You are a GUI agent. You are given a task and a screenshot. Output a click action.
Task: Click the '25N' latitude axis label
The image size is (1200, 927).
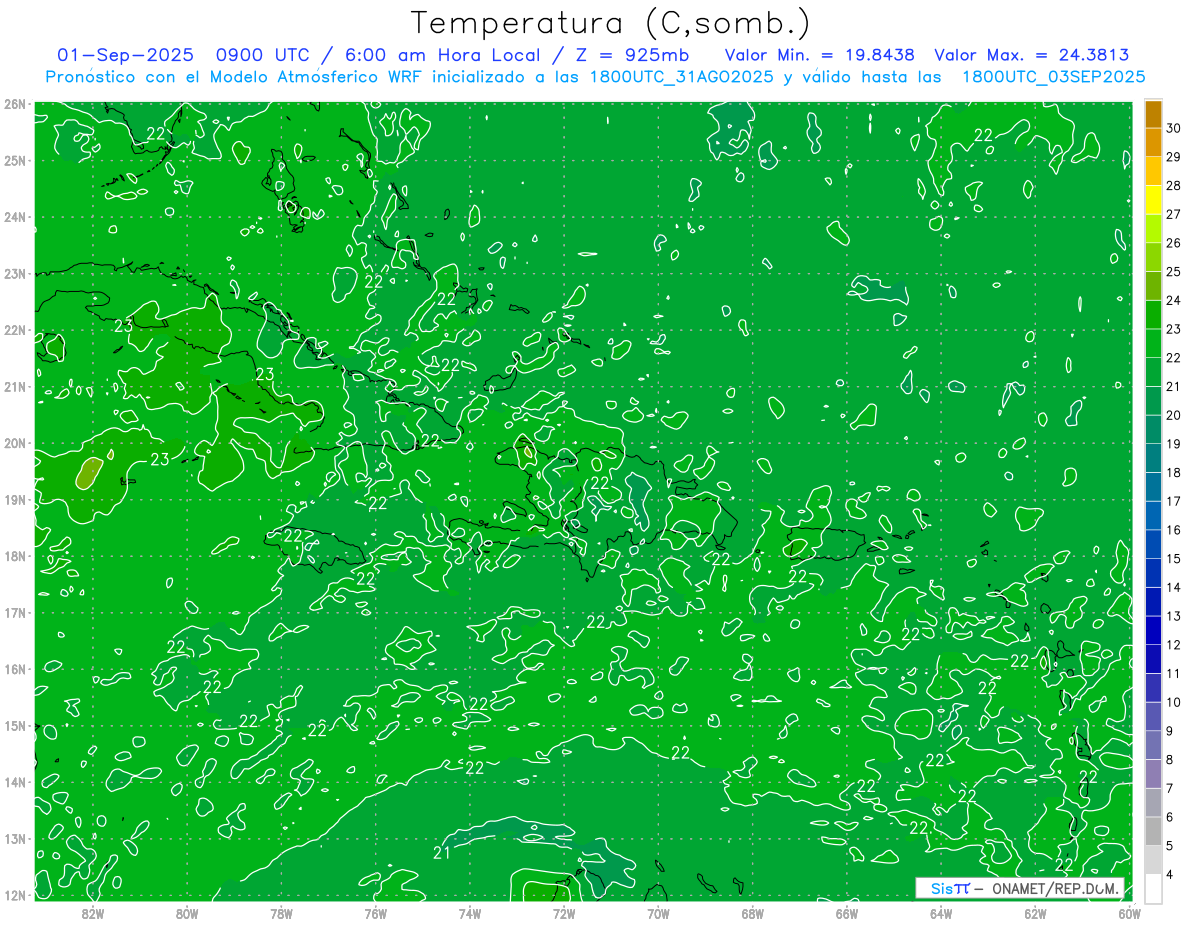15,160
